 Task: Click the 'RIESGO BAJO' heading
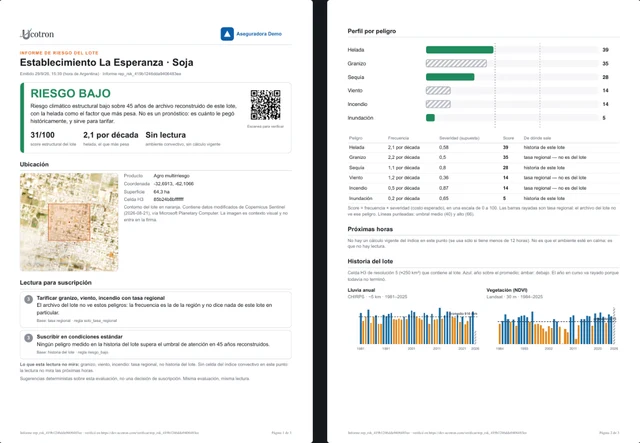tap(71, 93)
